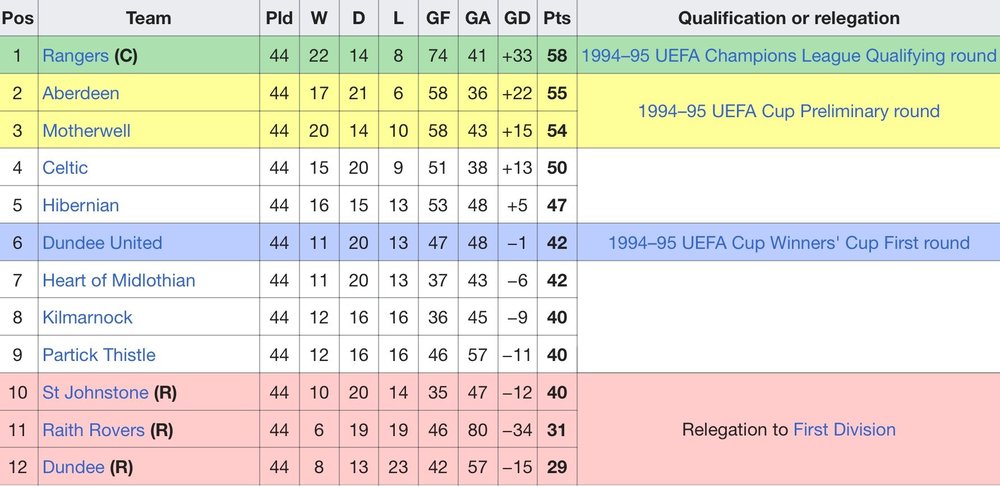
Task: Open the Motherwell team page
Action: (86, 131)
